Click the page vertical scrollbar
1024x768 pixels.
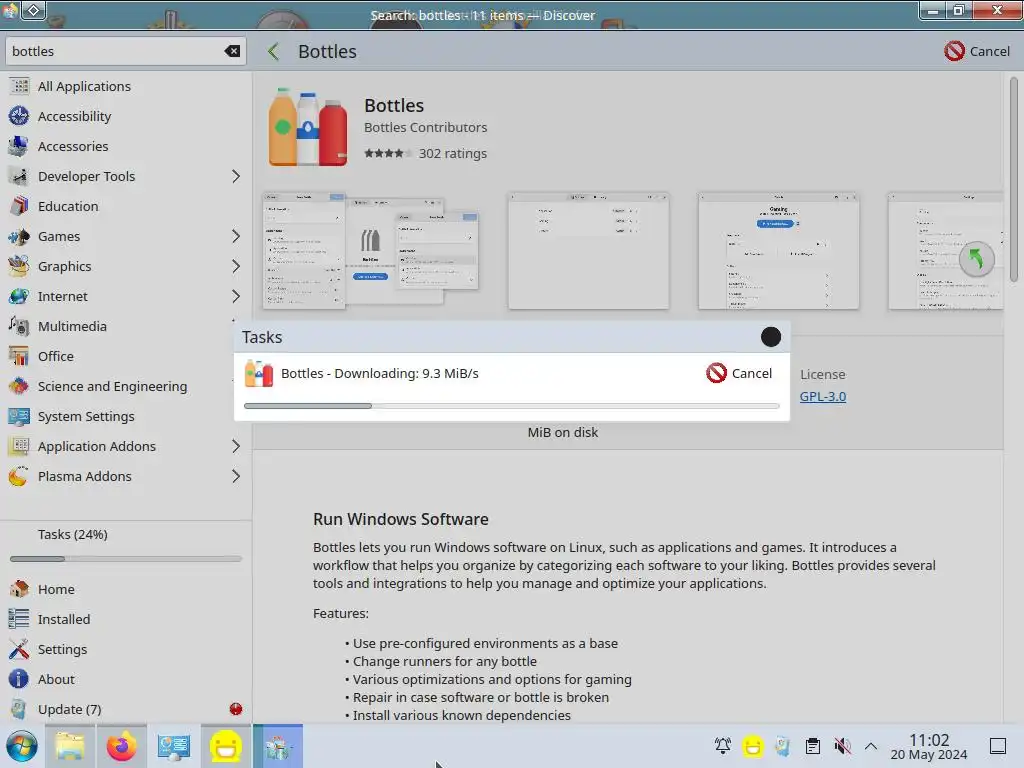(1014, 180)
